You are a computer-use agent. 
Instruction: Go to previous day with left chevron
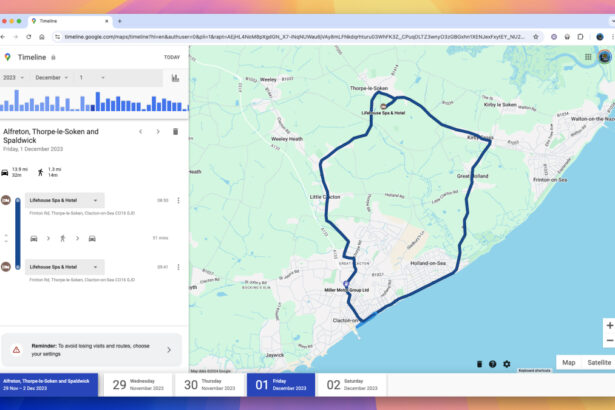pos(141,131)
